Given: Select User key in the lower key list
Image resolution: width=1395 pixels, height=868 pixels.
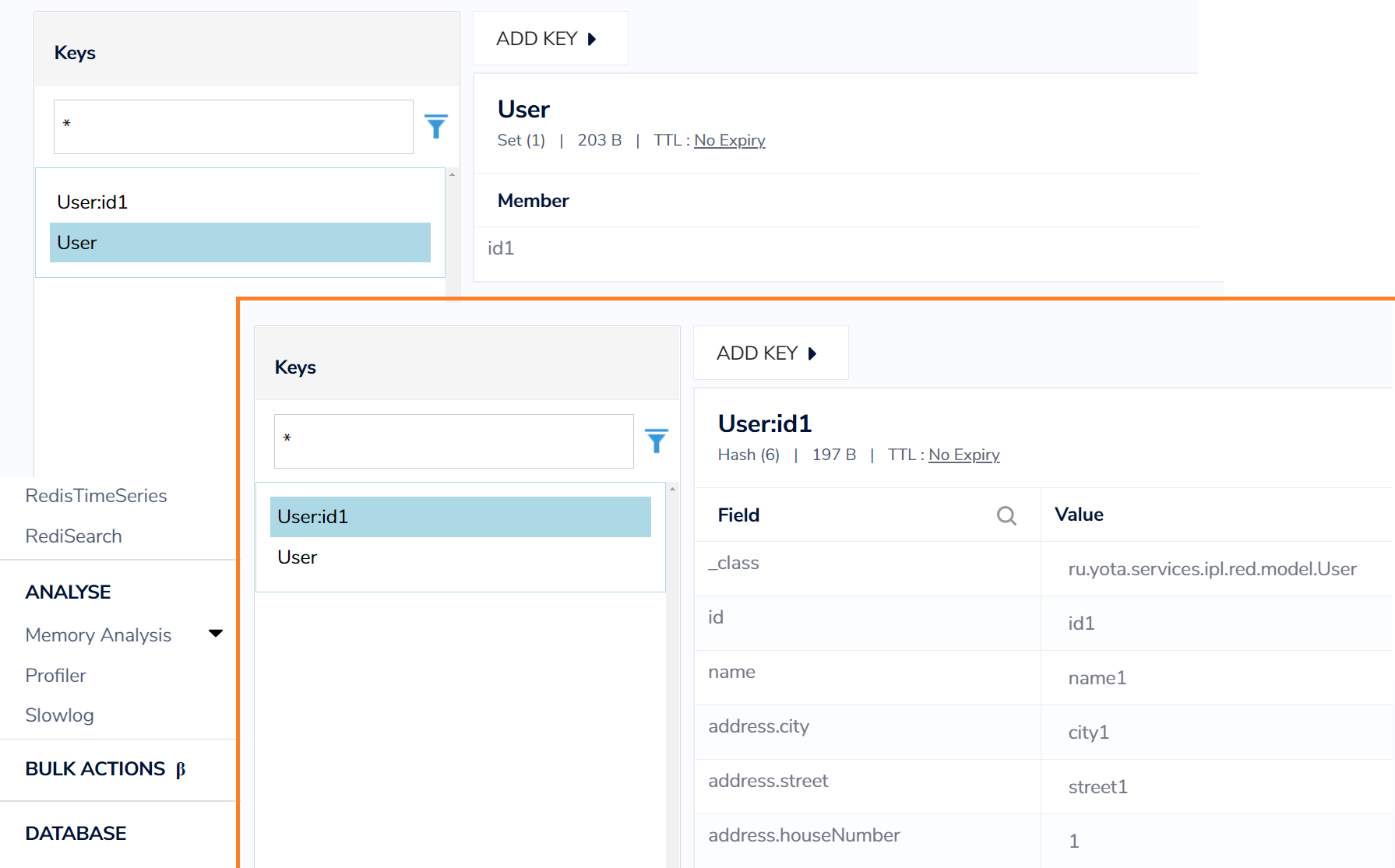Looking at the screenshot, I should click(298, 557).
